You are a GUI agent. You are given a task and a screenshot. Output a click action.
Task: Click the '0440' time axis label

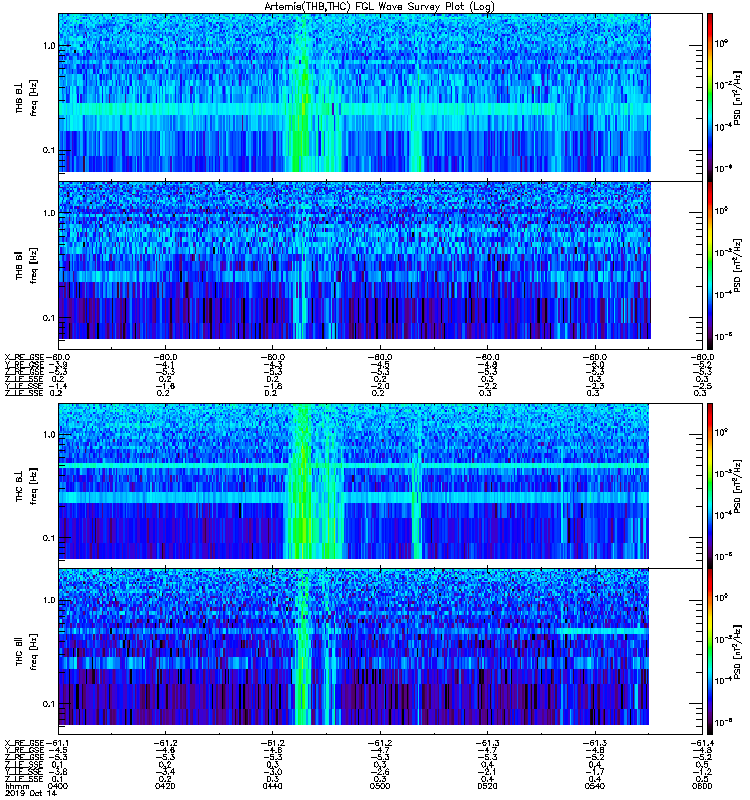(272, 786)
